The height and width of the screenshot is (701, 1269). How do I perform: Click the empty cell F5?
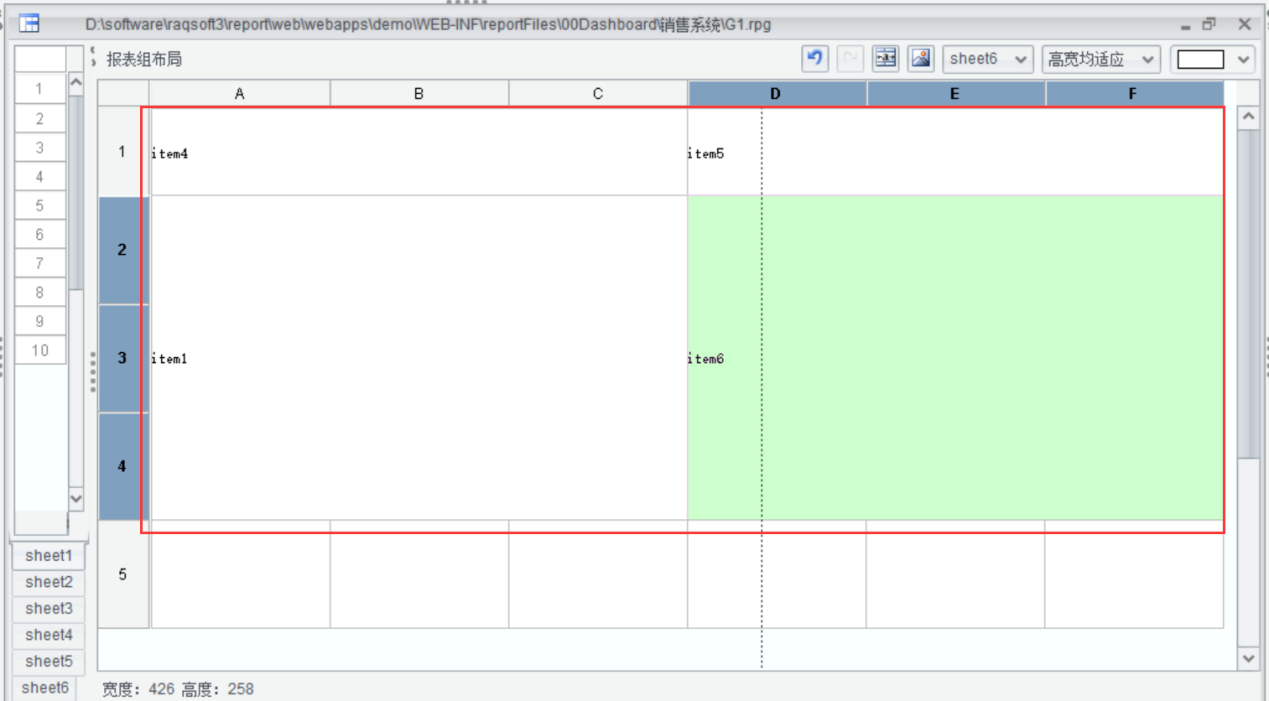(1134, 574)
